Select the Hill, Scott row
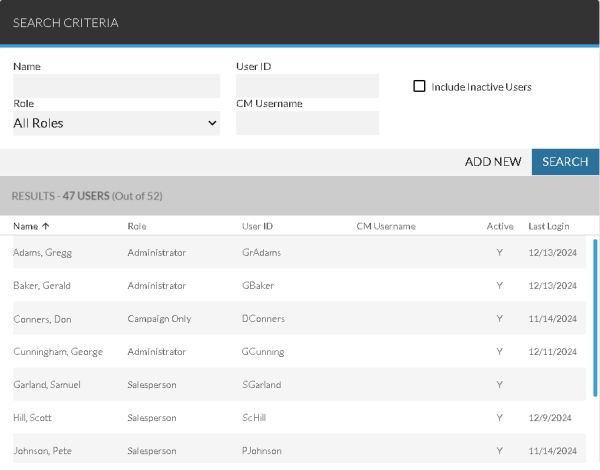This screenshot has width=600, height=470. [35, 418]
